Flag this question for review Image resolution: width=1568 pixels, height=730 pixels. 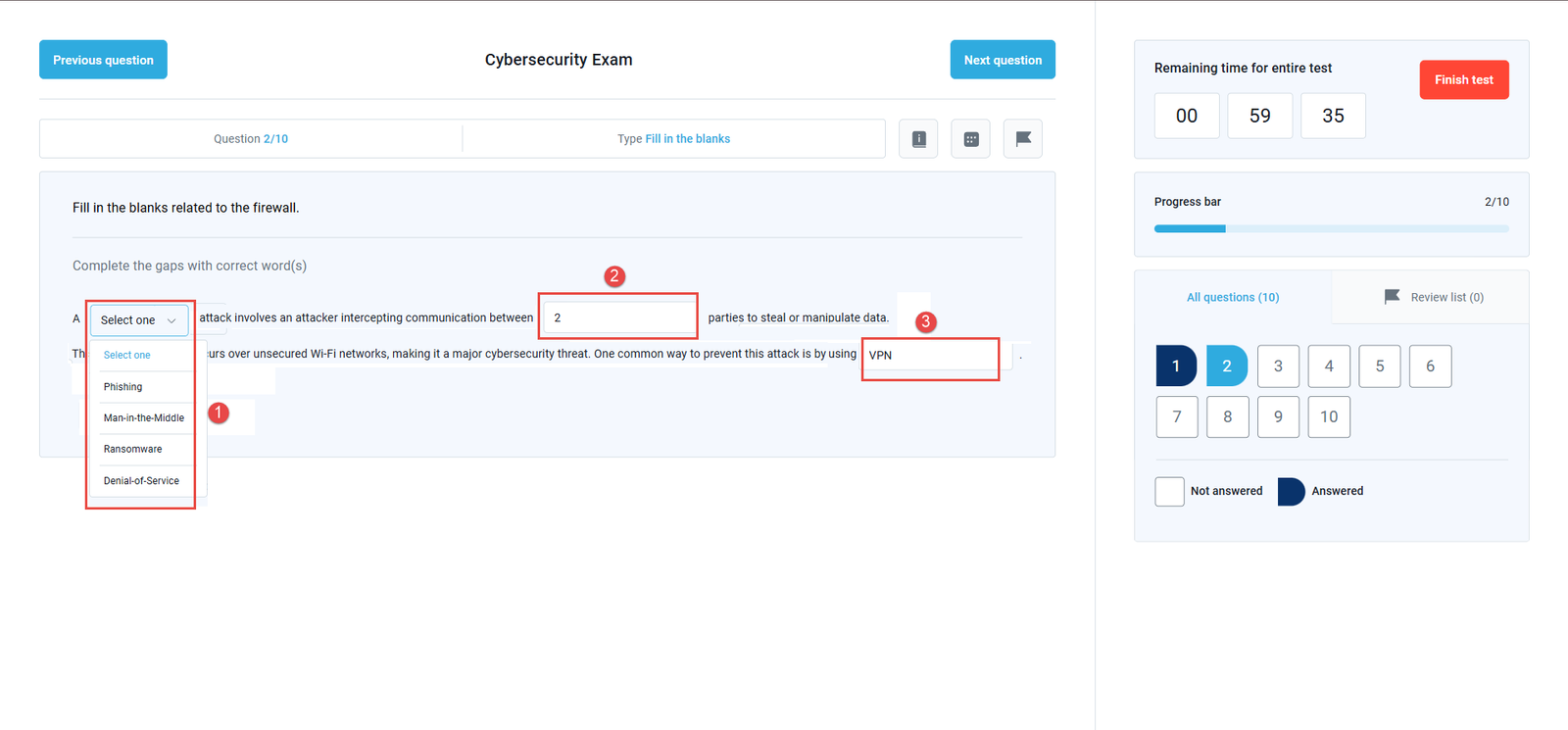[x=1022, y=139]
